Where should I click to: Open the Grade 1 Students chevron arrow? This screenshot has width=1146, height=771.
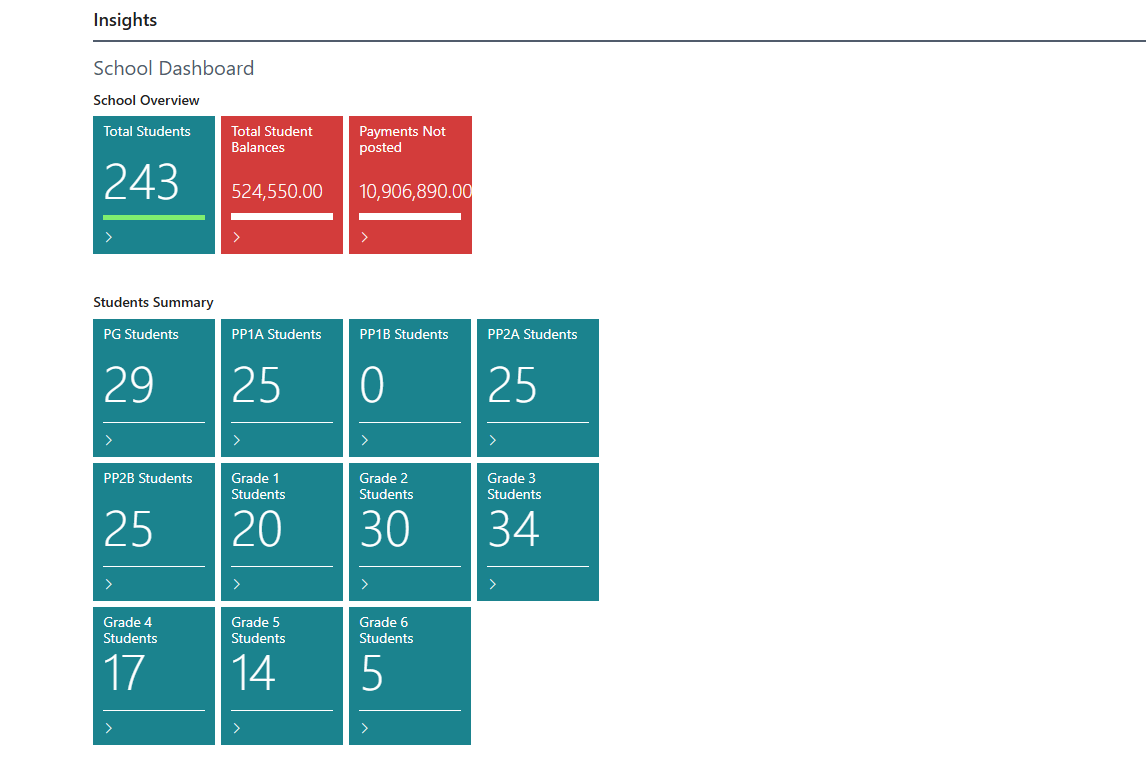[237, 584]
